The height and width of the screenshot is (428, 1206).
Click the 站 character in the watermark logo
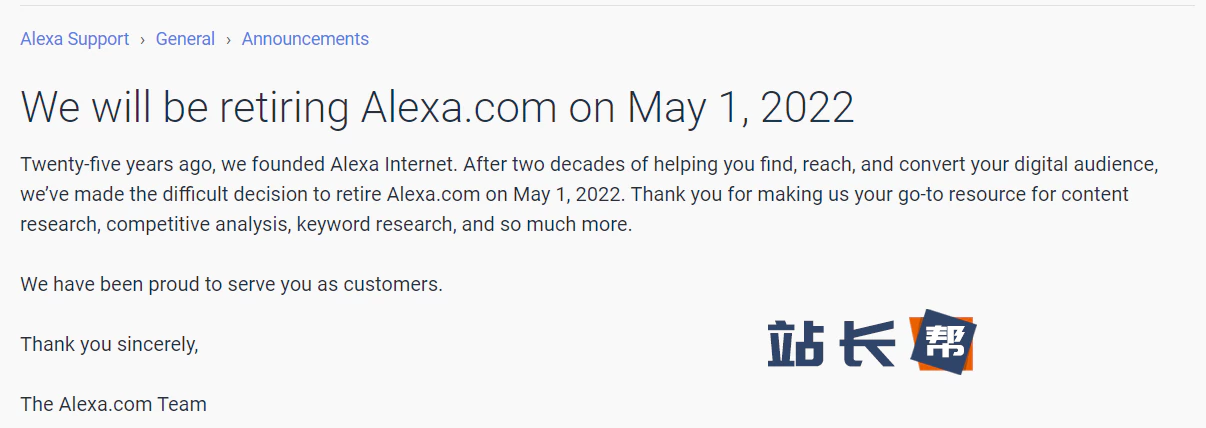click(x=796, y=344)
